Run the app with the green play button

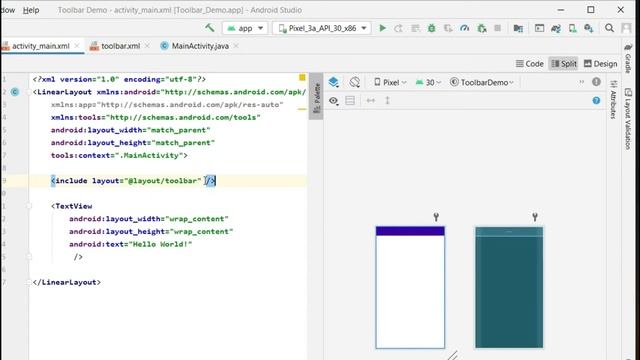coord(382,28)
